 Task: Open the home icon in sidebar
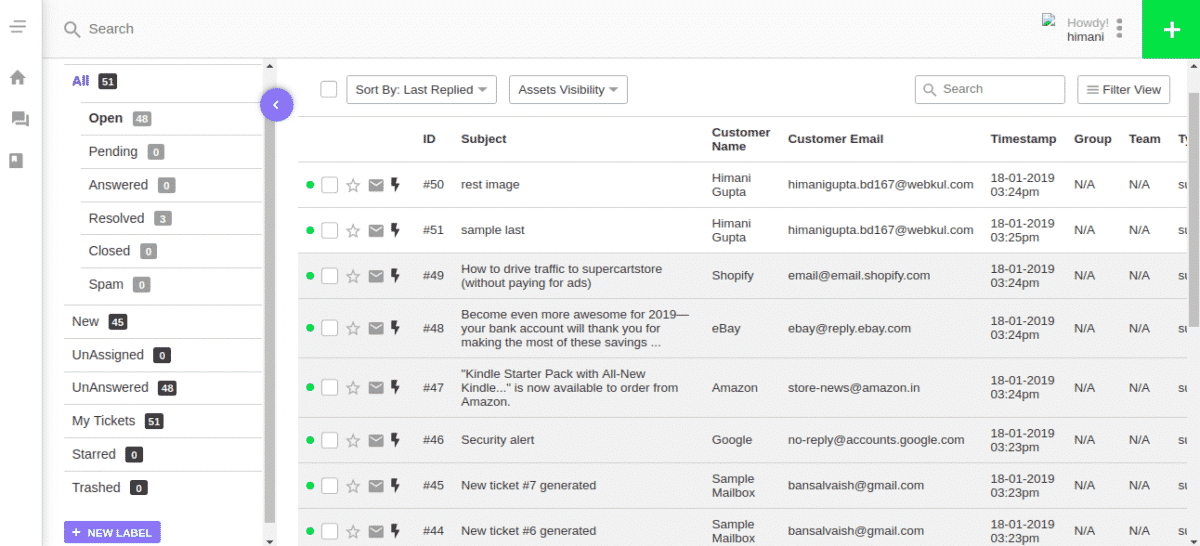point(18,78)
